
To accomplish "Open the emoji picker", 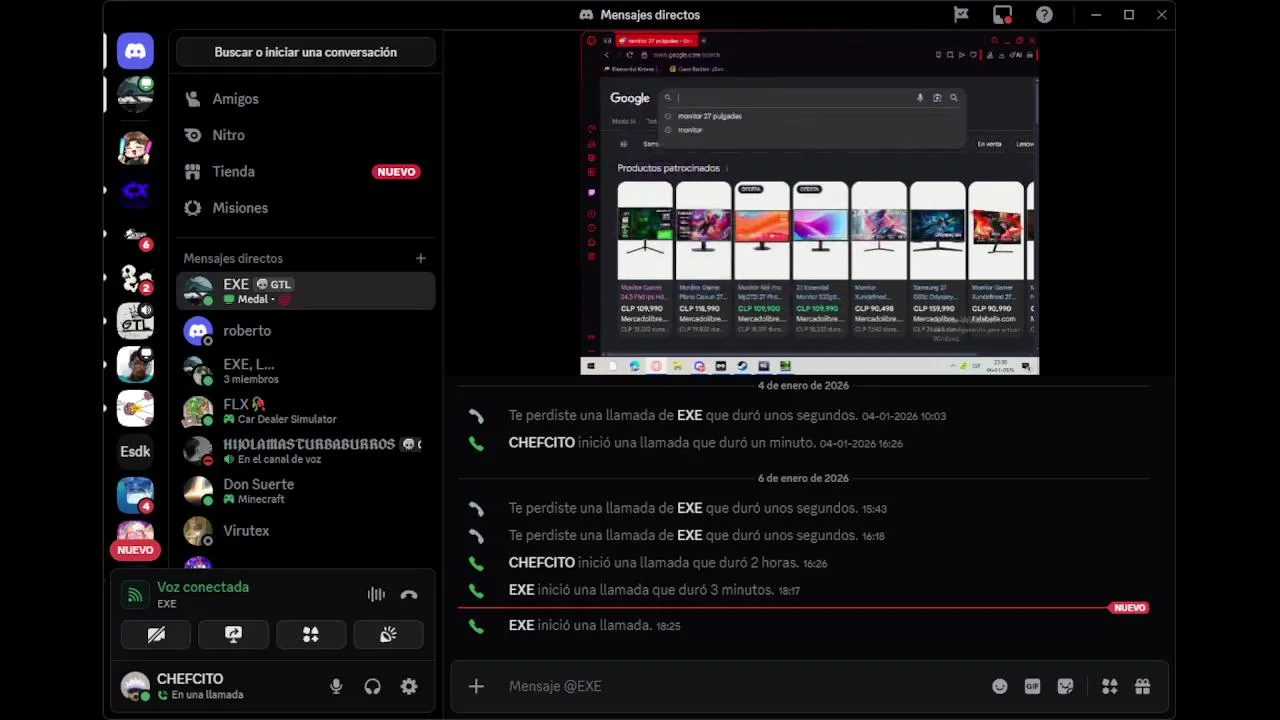I will coord(1000,686).
